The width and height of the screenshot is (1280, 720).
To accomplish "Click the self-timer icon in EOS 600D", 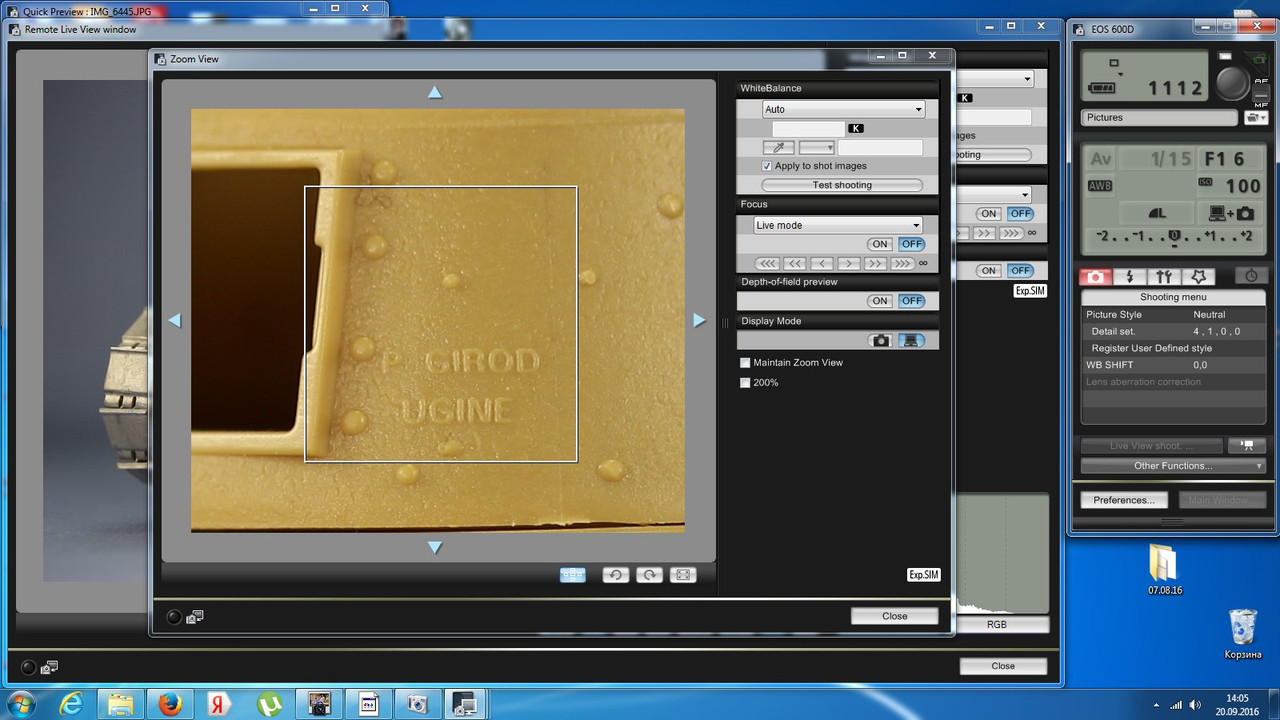I will click(x=1250, y=277).
